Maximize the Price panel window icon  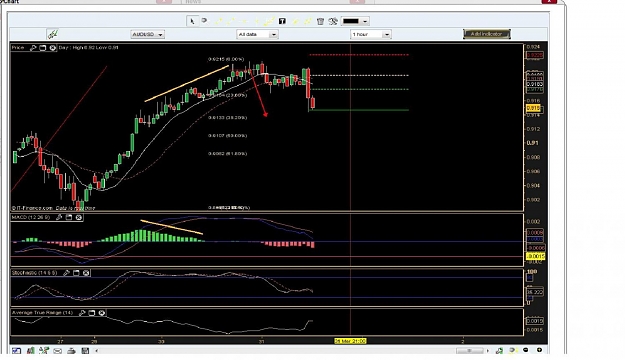43,48
